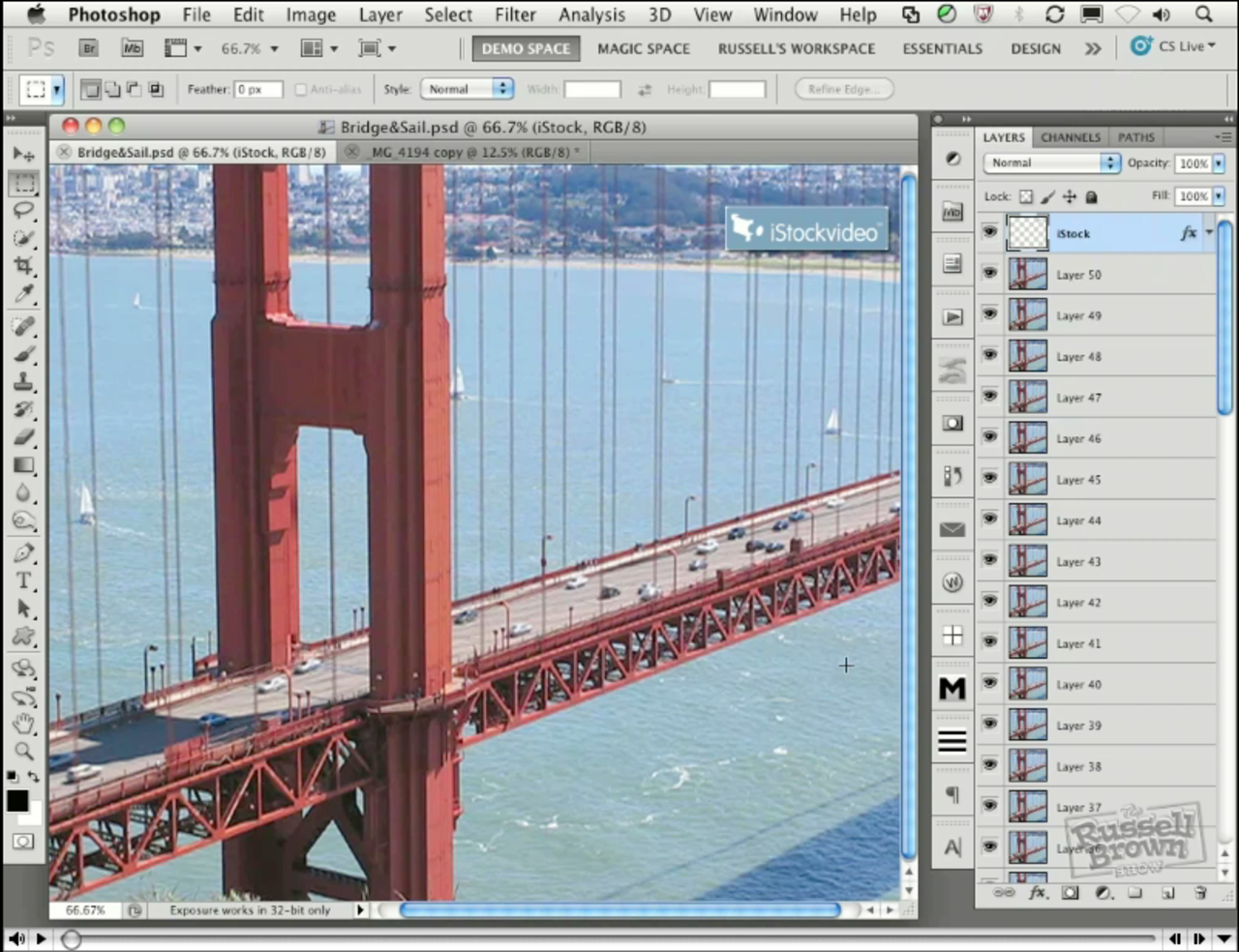The image size is (1239, 952).
Task: Toggle visibility of Layer 45
Action: tap(989, 479)
